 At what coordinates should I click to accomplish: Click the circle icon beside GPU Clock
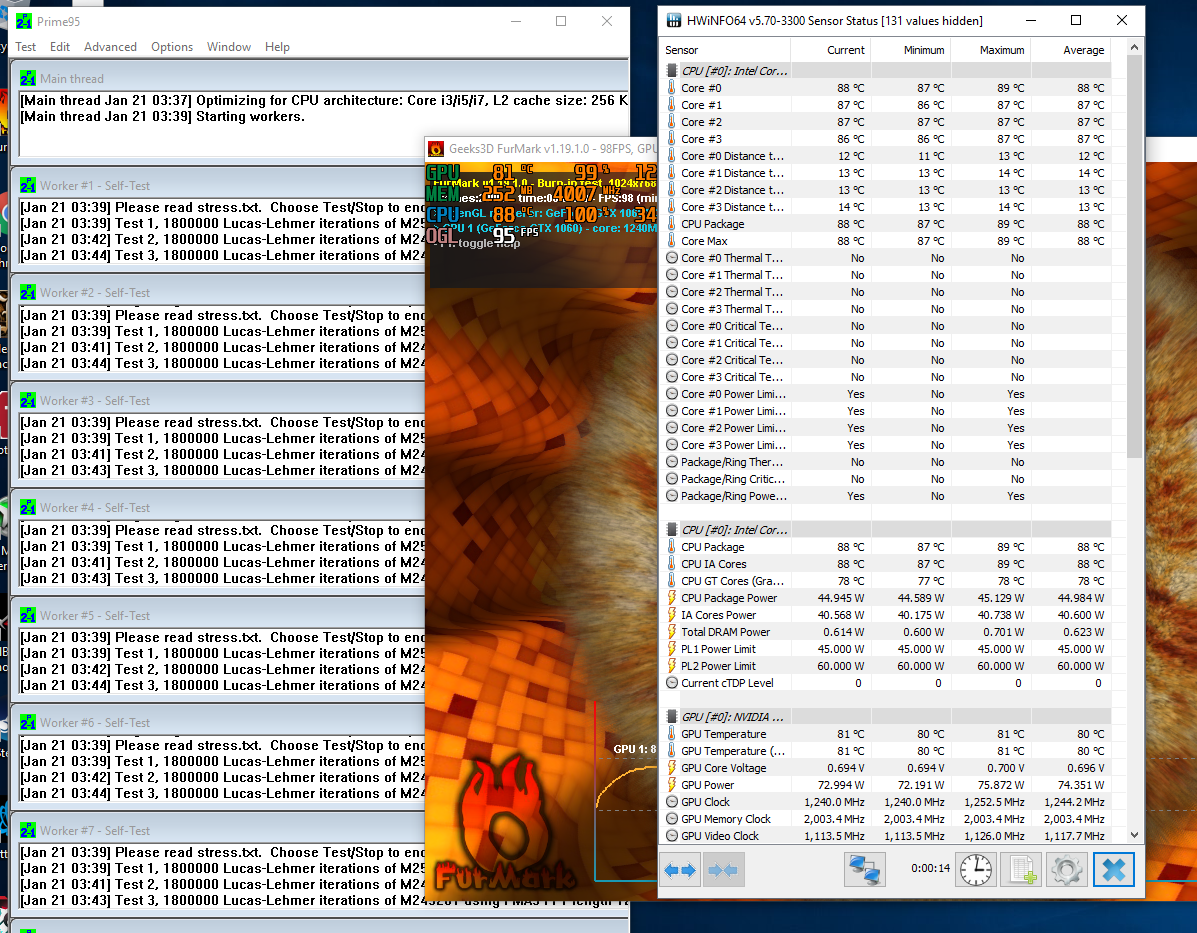pos(672,802)
